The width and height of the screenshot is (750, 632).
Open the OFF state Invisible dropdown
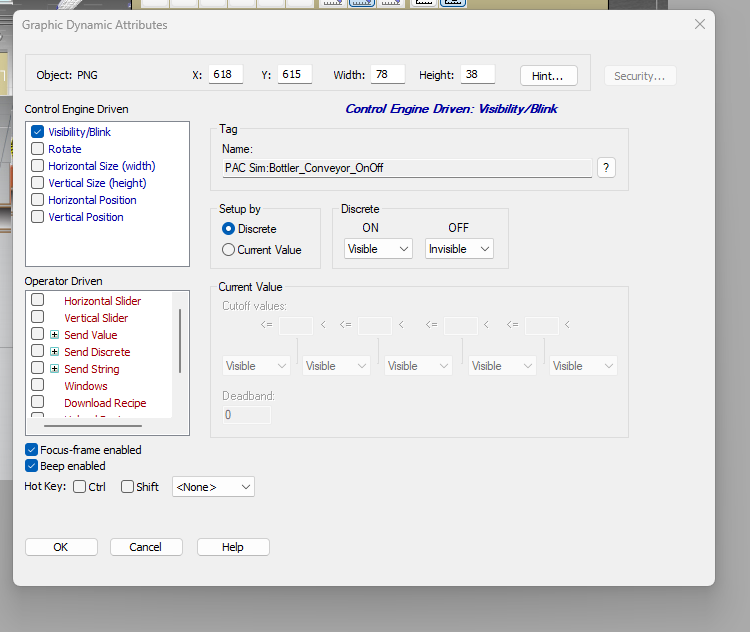click(x=459, y=249)
